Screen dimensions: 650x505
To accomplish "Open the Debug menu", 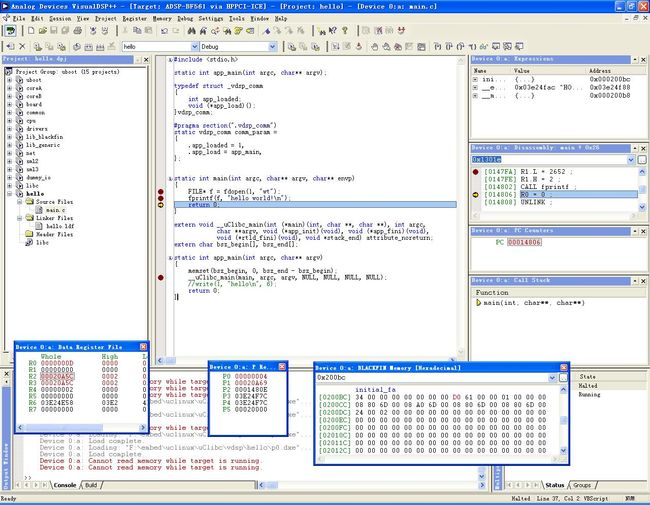I will (185, 19).
